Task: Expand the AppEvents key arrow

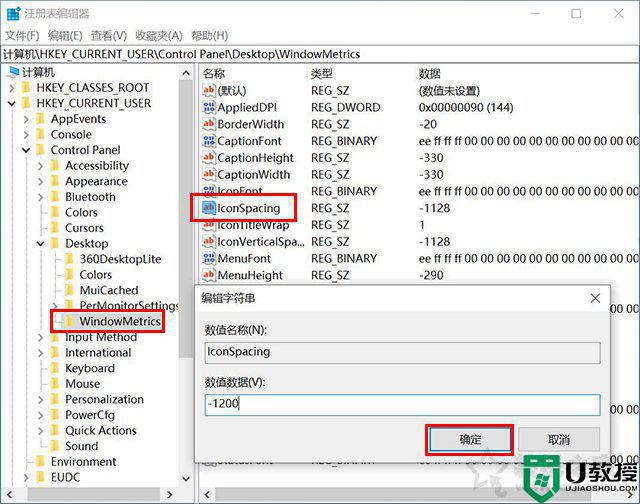Action: [27, 119]
